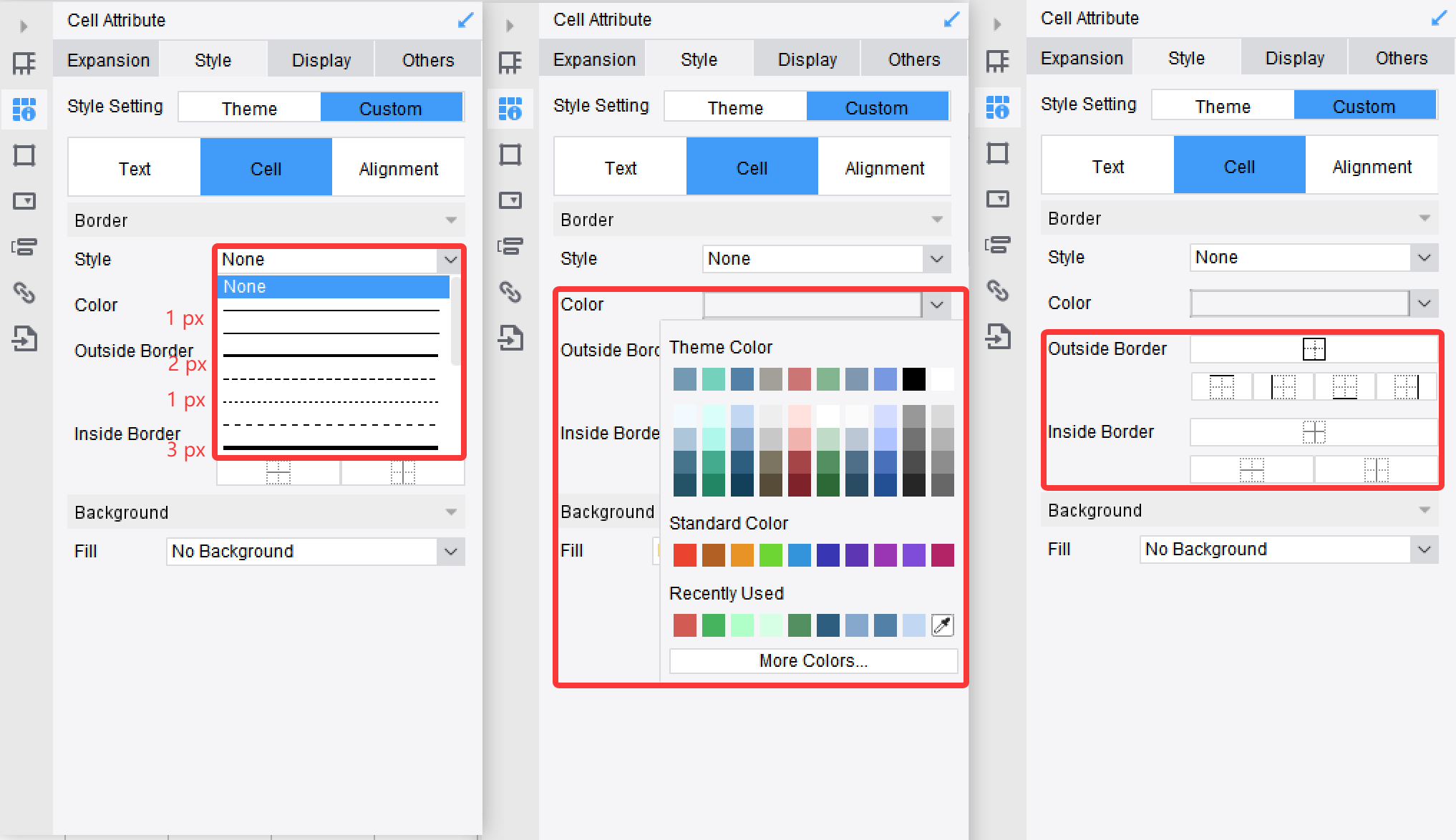
Task: Select Text segment in left panel
Action: [135, 168]
